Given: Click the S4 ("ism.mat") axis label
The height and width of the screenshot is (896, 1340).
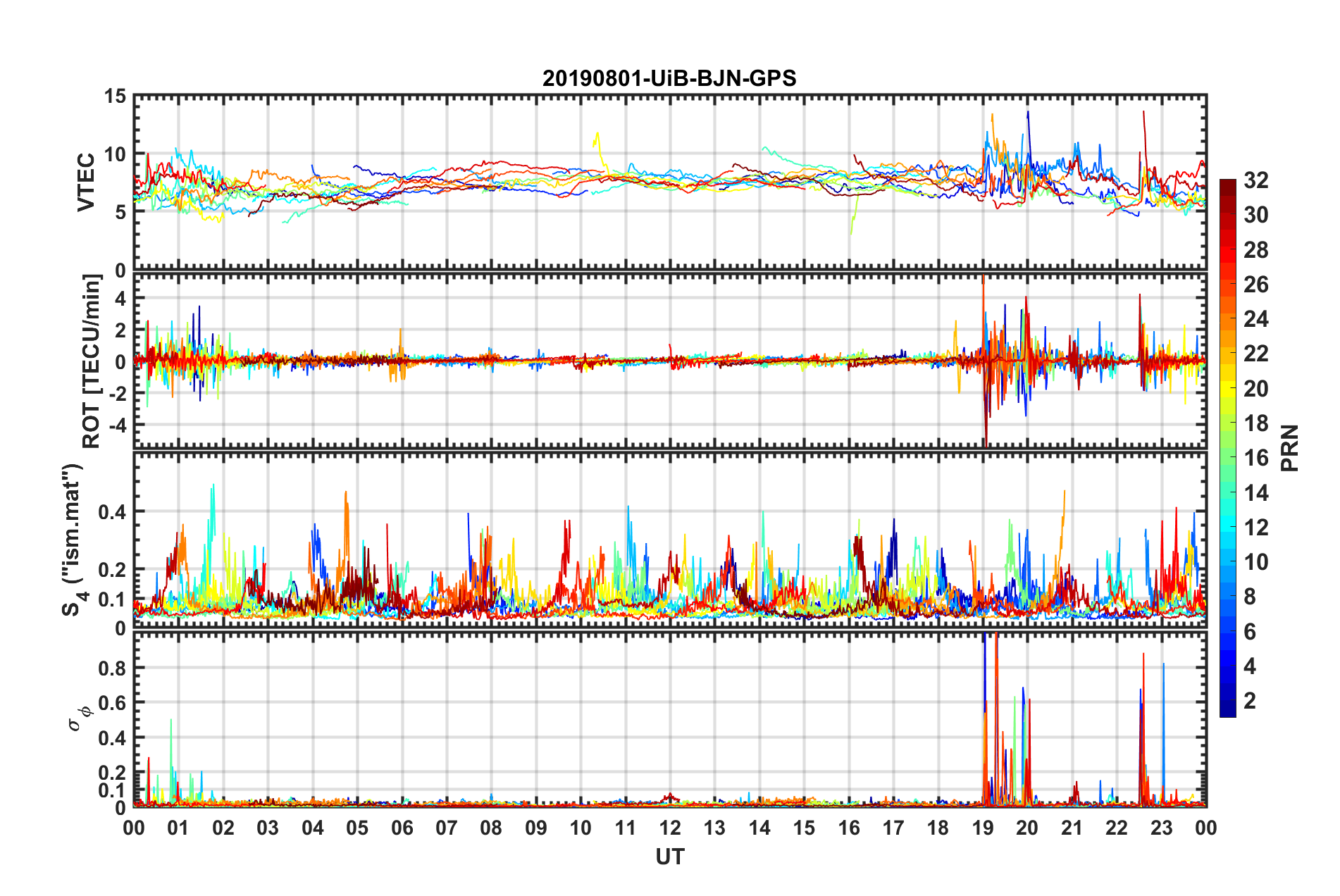Looking at the screenshot, I should [73, 540].
